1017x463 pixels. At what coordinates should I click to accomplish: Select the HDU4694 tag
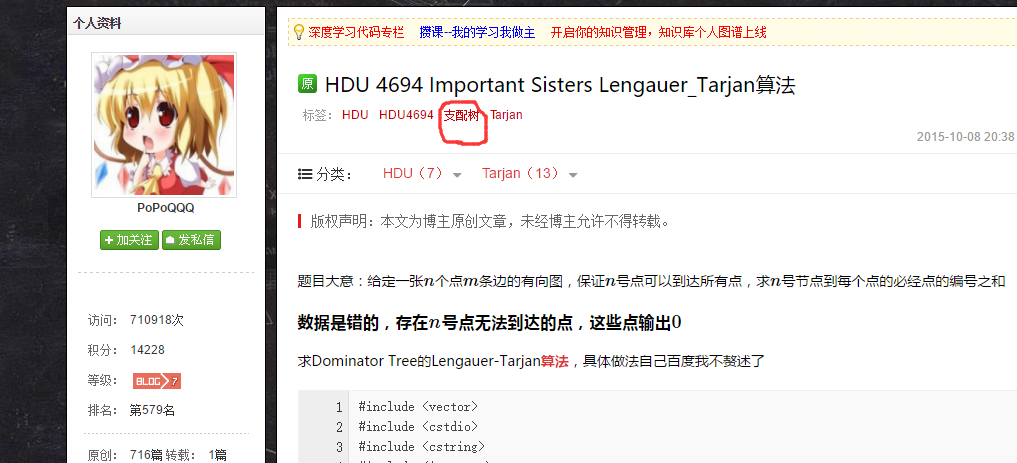coord(406,115)
